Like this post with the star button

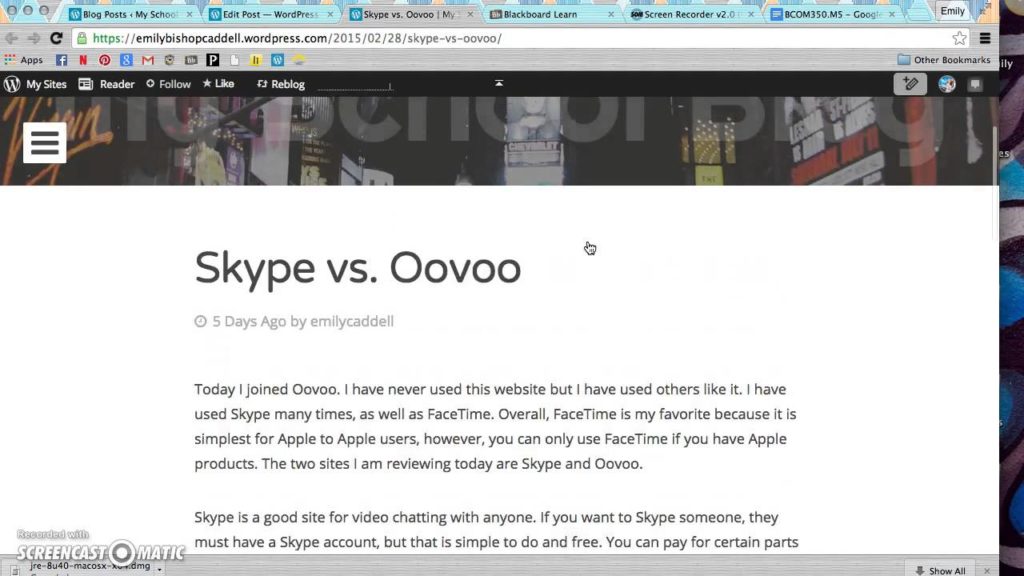point(218,84)
